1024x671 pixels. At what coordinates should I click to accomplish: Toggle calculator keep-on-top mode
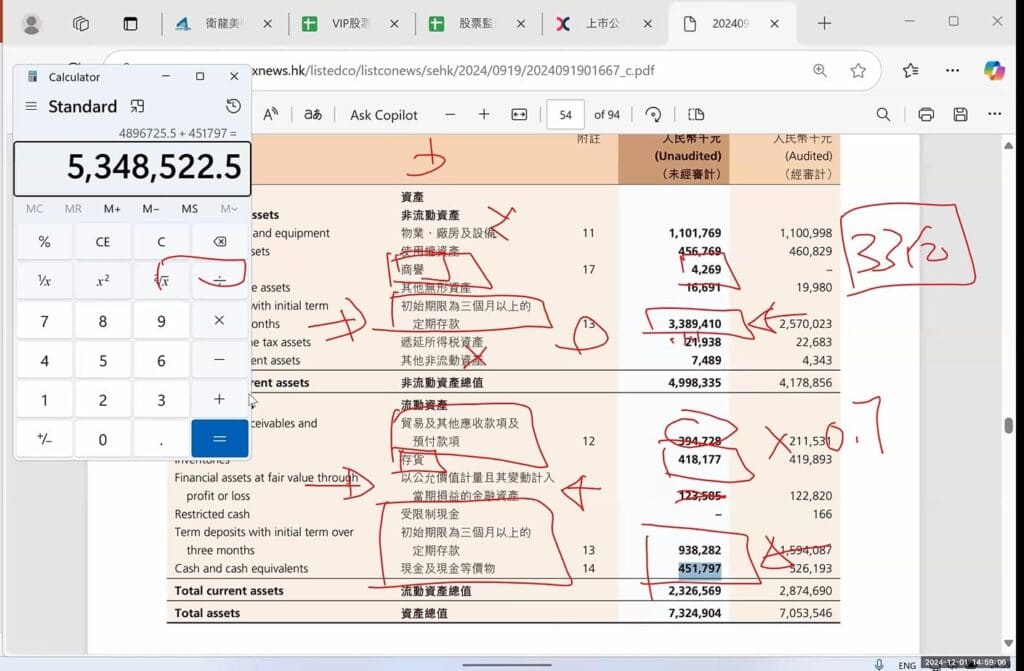point(138,106)
